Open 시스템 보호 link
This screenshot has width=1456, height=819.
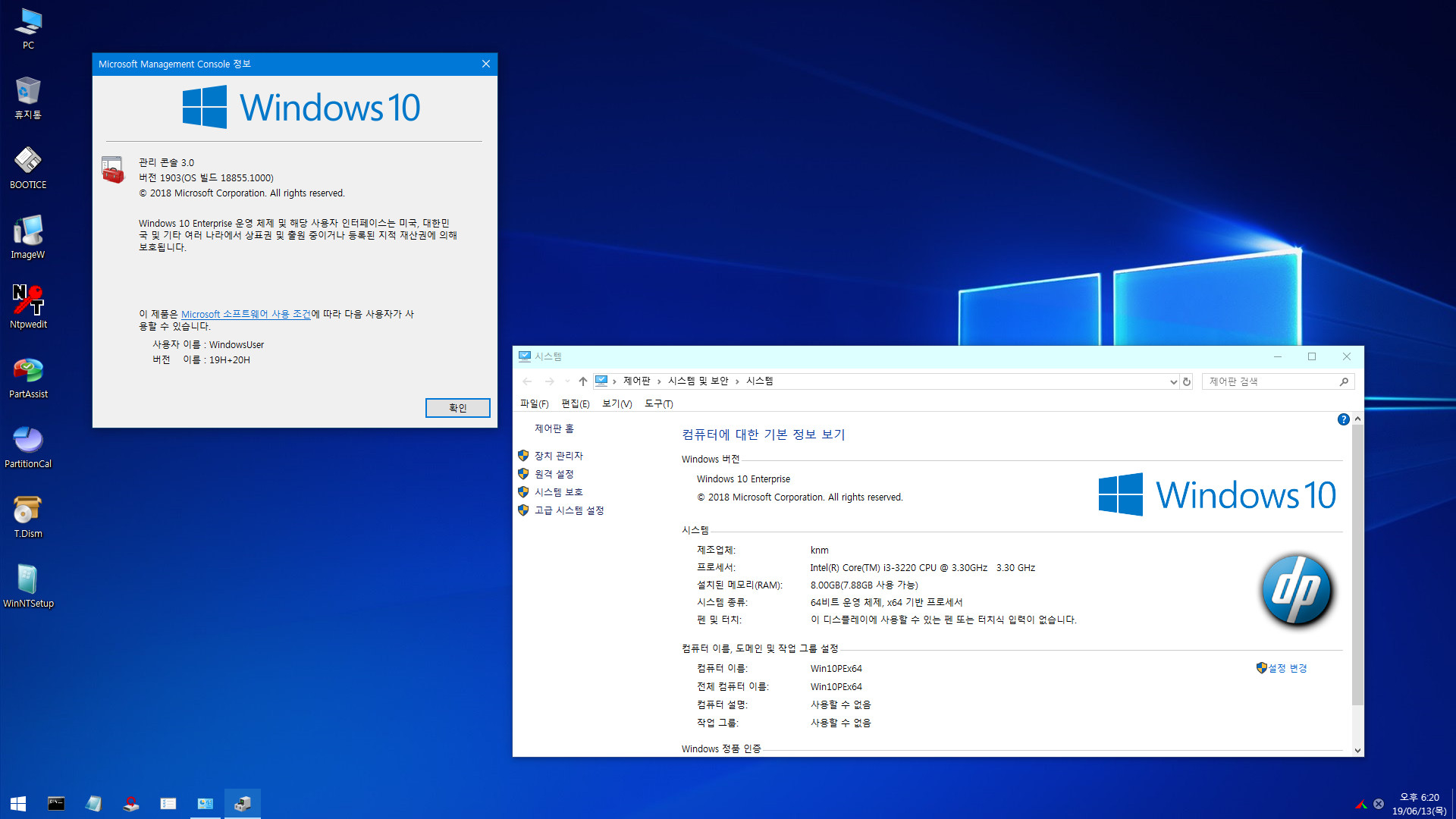coord(559,492)
